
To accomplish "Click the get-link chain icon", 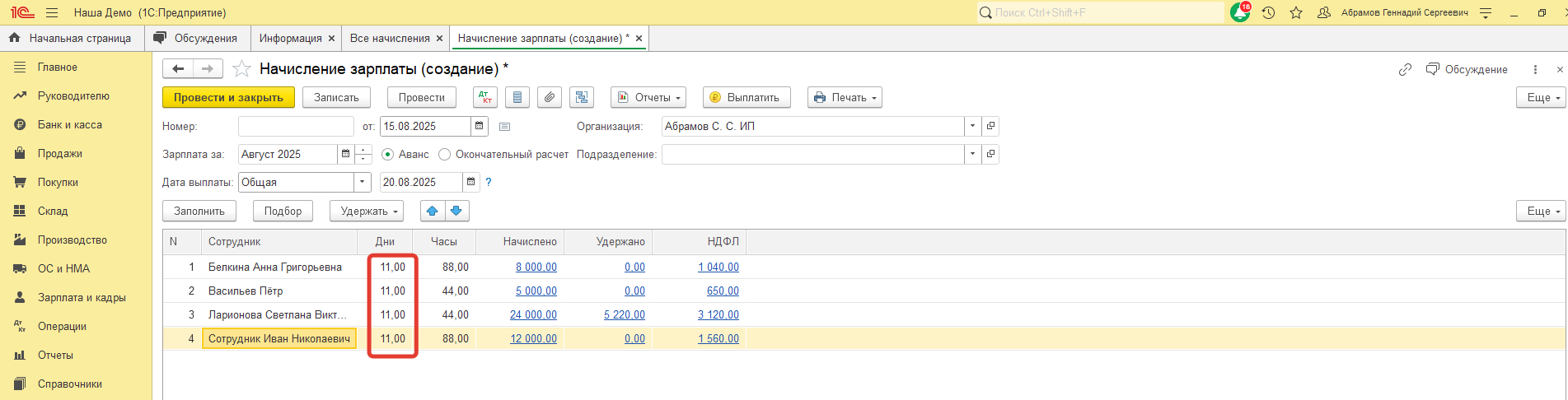I will point(1405,70).
